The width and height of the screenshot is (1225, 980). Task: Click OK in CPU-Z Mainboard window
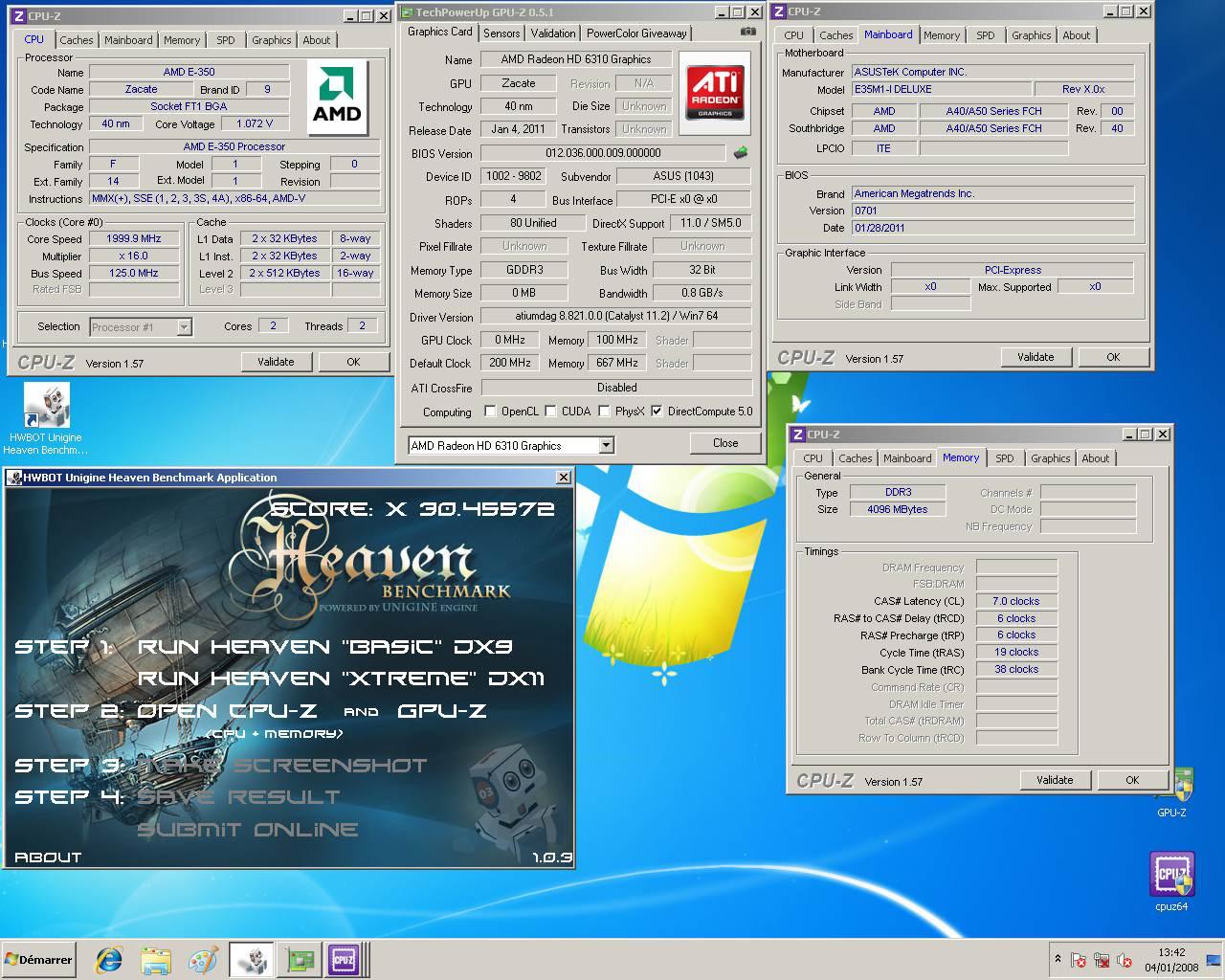[x=1113, y=357]
